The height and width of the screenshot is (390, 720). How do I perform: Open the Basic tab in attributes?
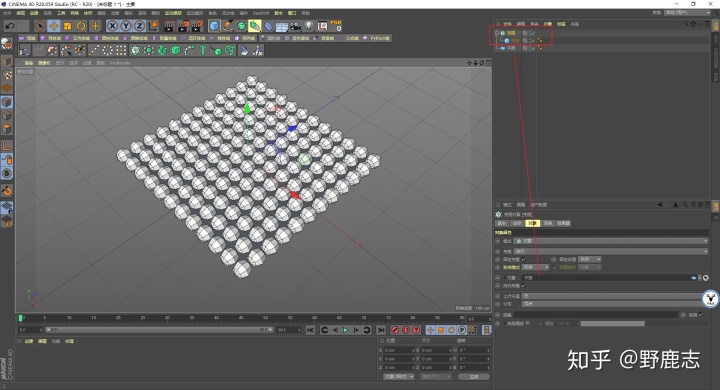[x=502, y=223]
